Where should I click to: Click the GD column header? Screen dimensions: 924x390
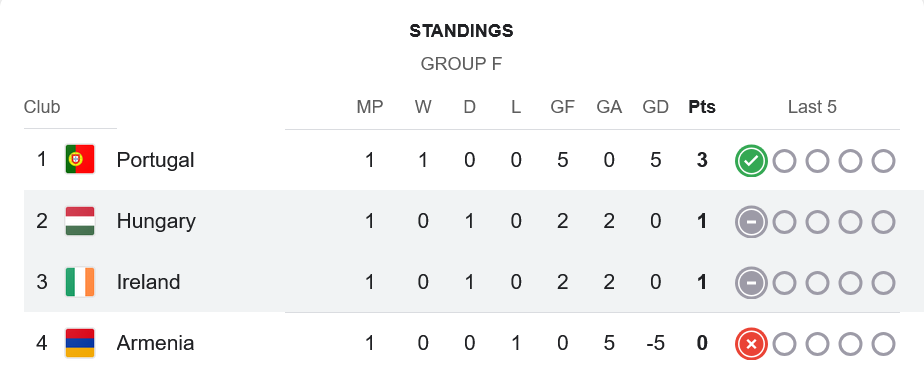point(655,107)
